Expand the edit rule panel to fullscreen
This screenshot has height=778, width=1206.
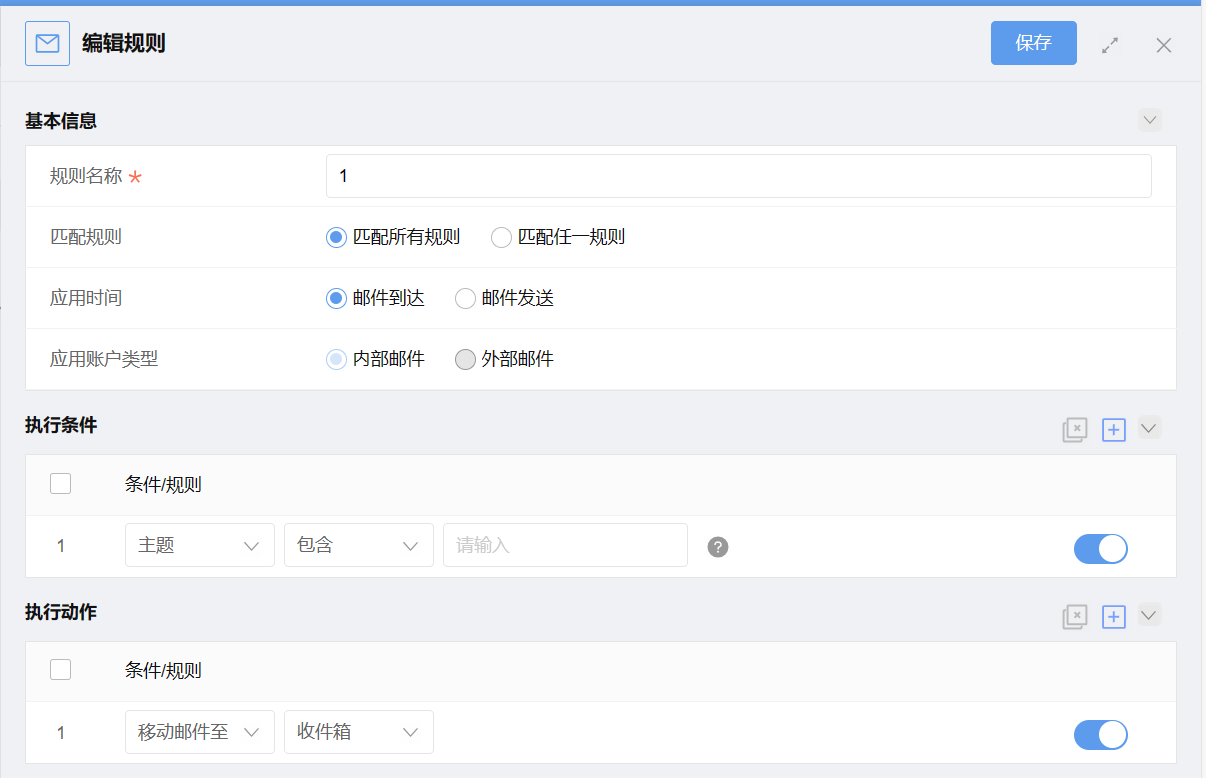click(x=1110, y=45)
